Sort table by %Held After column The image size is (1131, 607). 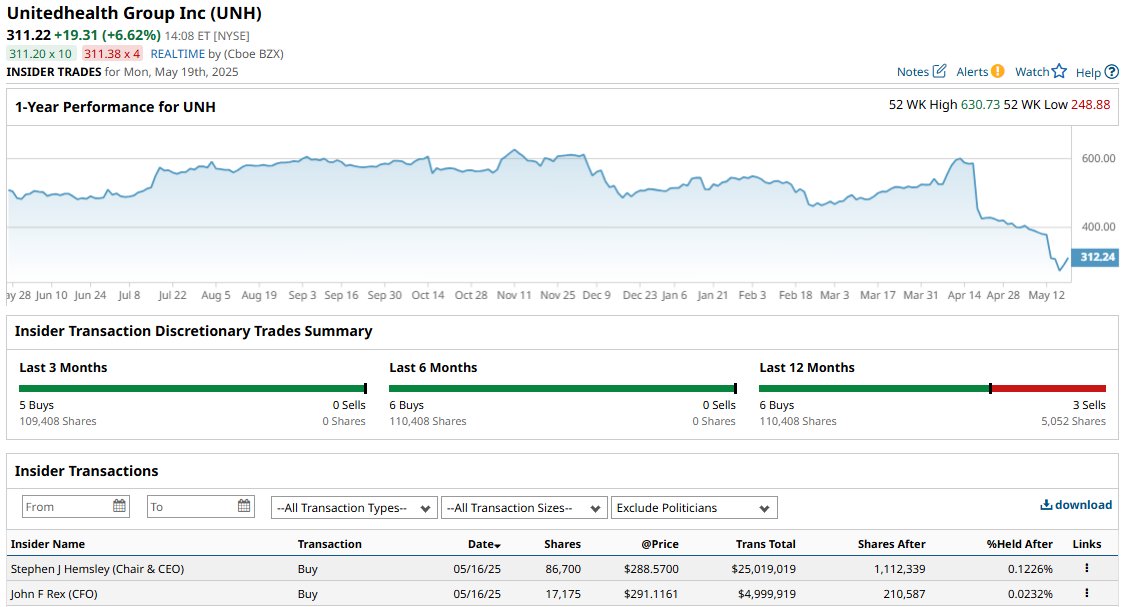coord(1019,544)
